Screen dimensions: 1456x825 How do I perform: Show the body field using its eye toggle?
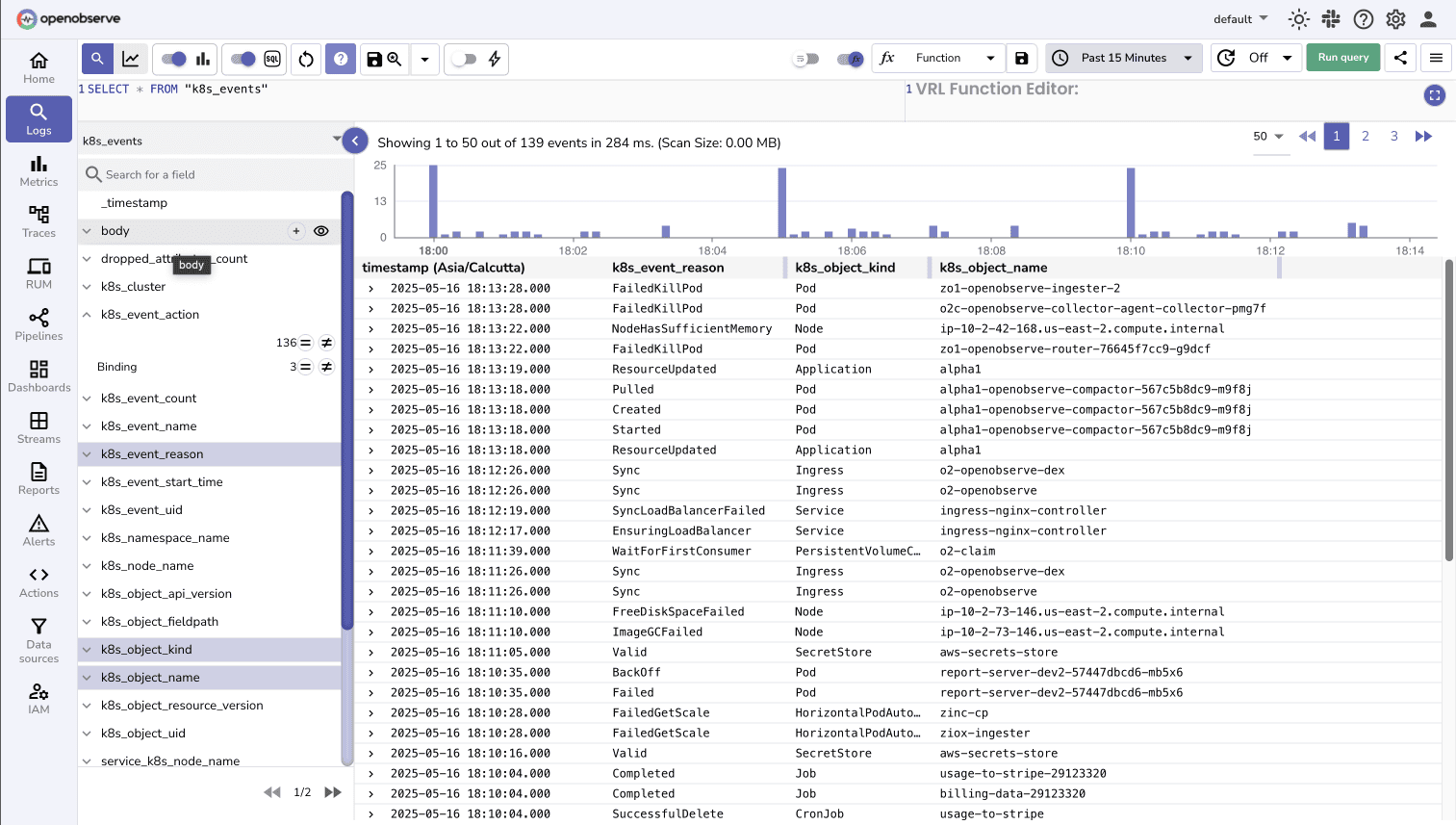coord(321,231)
